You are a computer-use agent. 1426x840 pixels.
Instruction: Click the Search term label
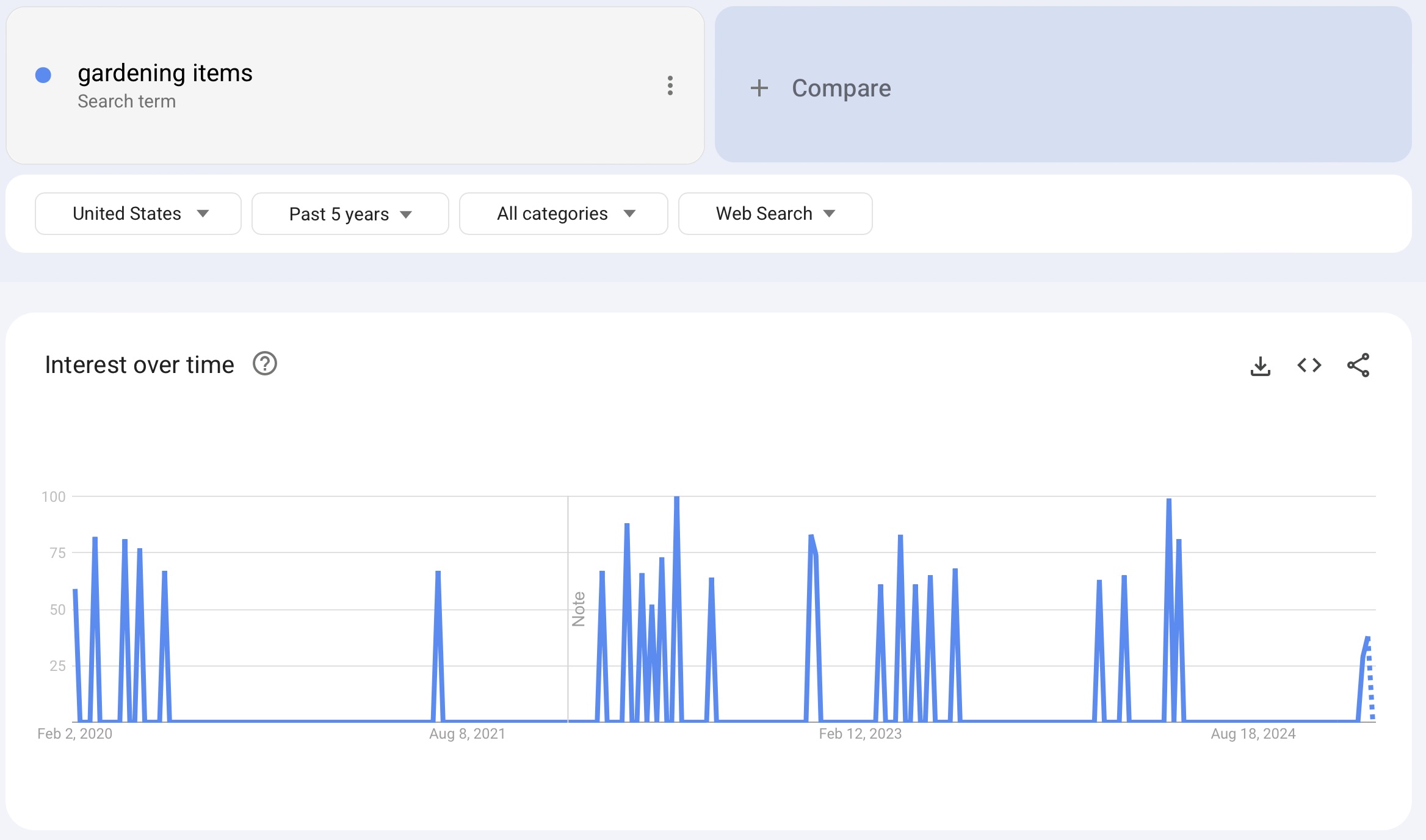tap(126, 101)
